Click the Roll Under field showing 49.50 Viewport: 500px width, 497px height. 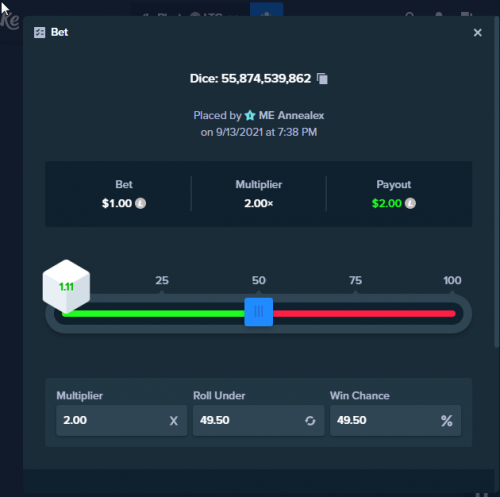259,420
